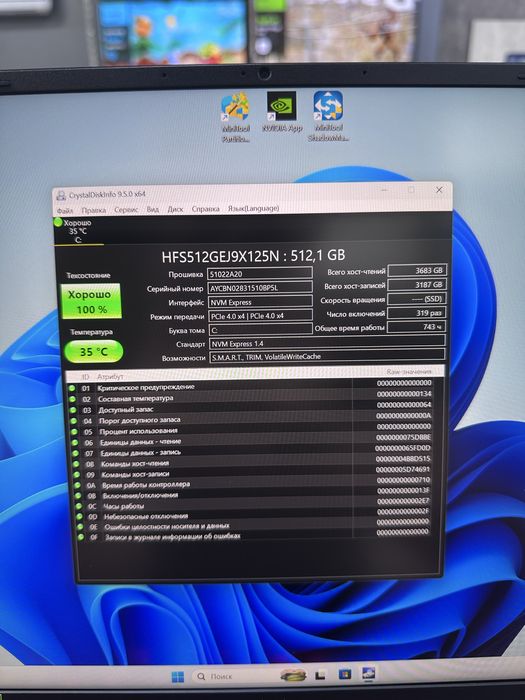The width and height of the screenshot is (525, 700).
Task: Open the Диск menu
Action: 175,209
